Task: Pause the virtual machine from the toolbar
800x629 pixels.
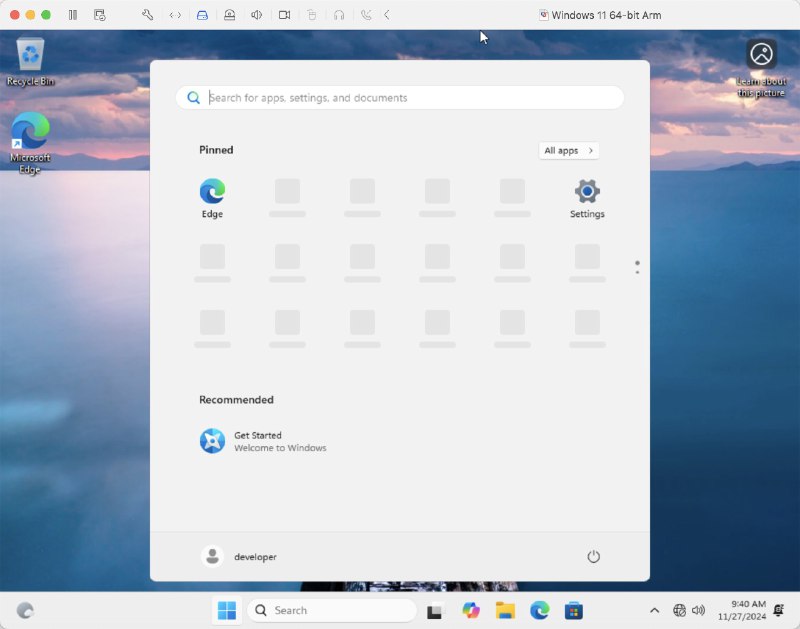Action: click(73, 14)
